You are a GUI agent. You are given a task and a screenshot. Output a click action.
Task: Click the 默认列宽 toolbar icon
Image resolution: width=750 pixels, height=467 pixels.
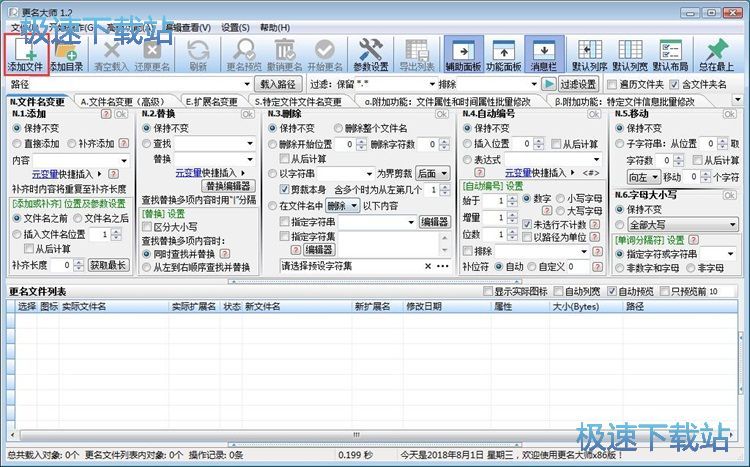click(630, 54)
